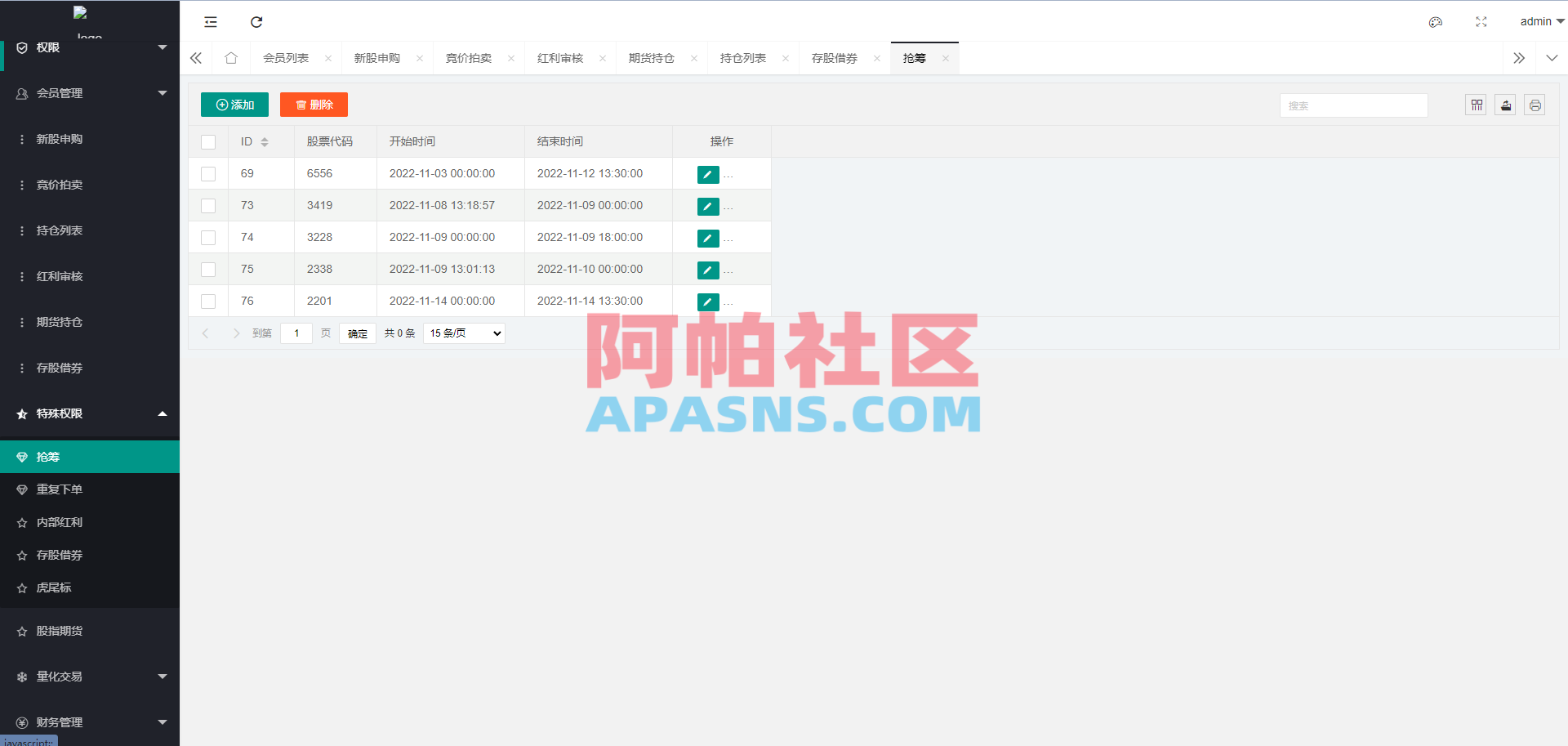
Task: Open the admin account dropdown
Action: tap(1540, 21)
